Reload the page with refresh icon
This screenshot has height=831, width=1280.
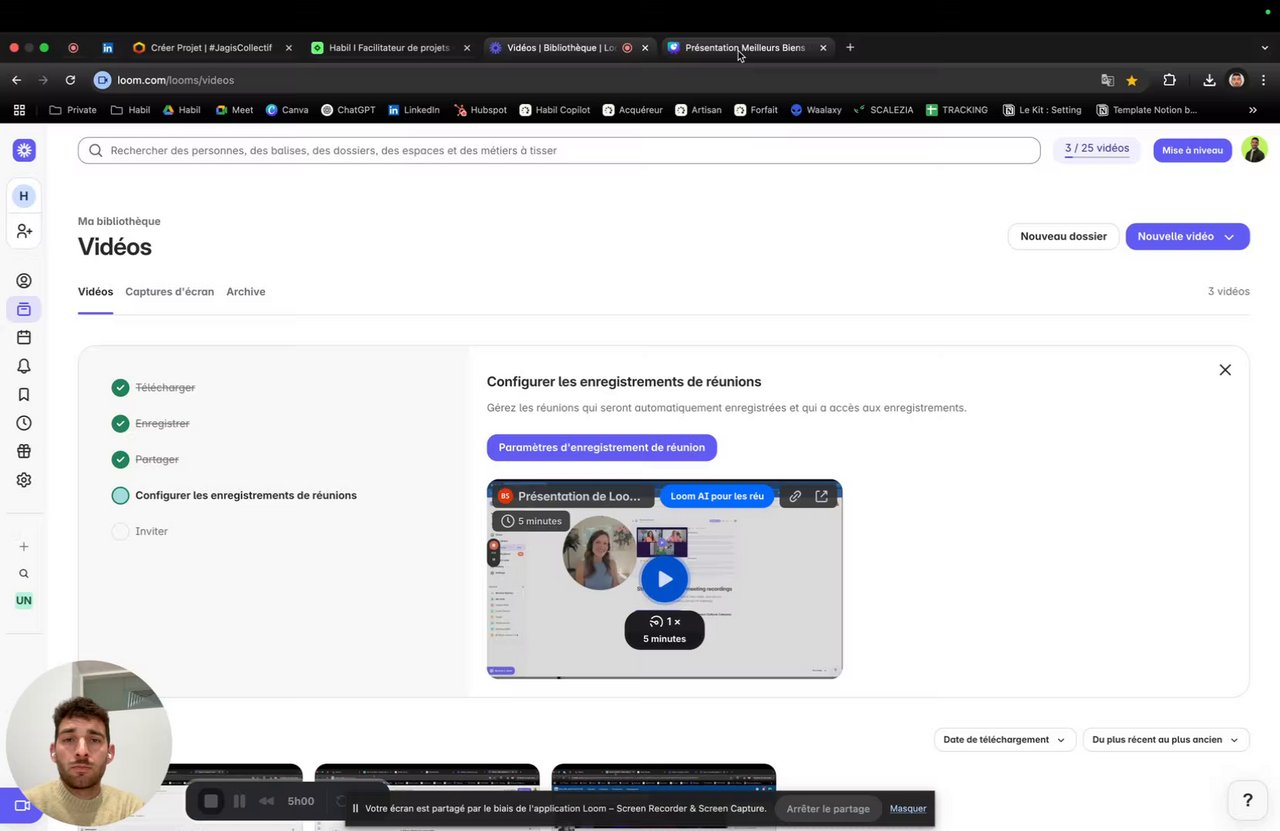70,80
